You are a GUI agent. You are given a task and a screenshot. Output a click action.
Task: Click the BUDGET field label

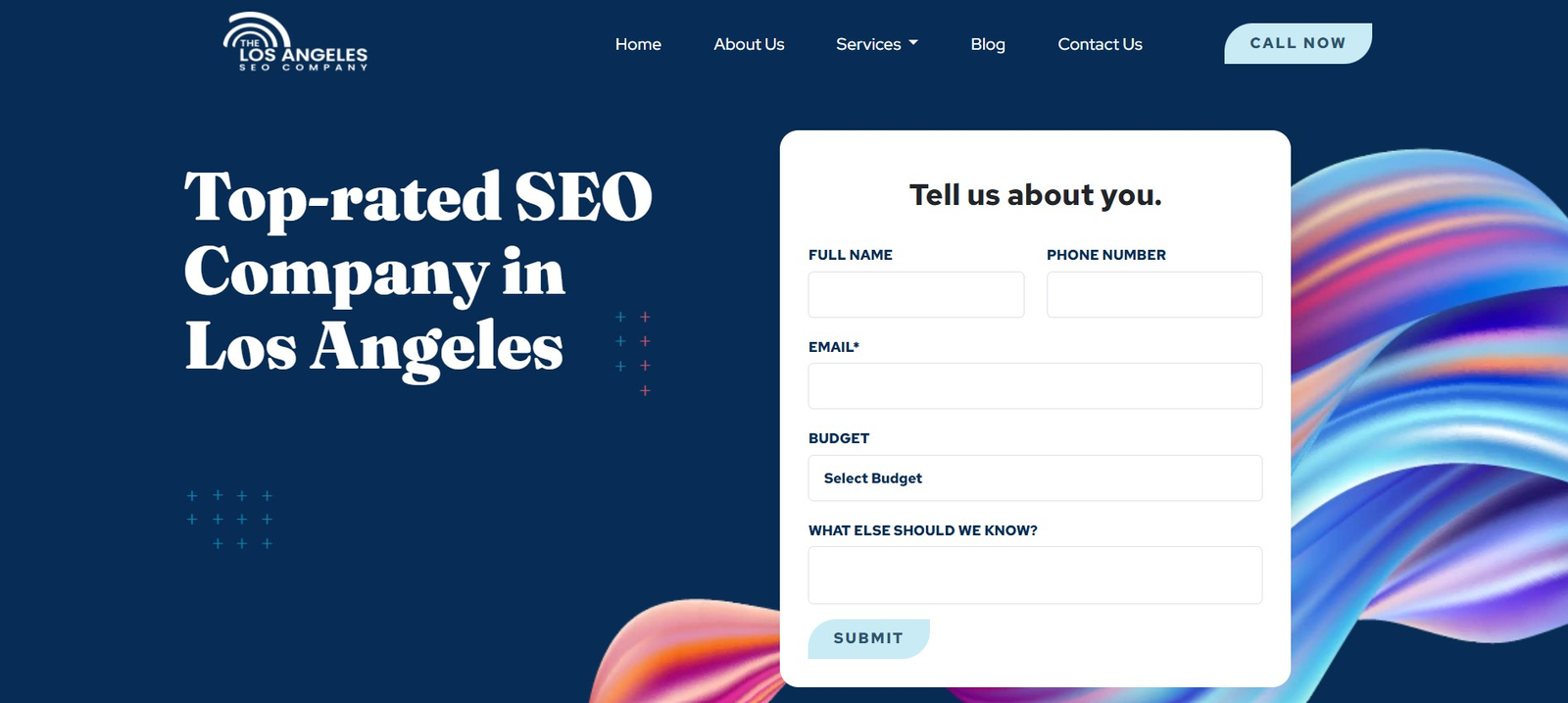838,438
